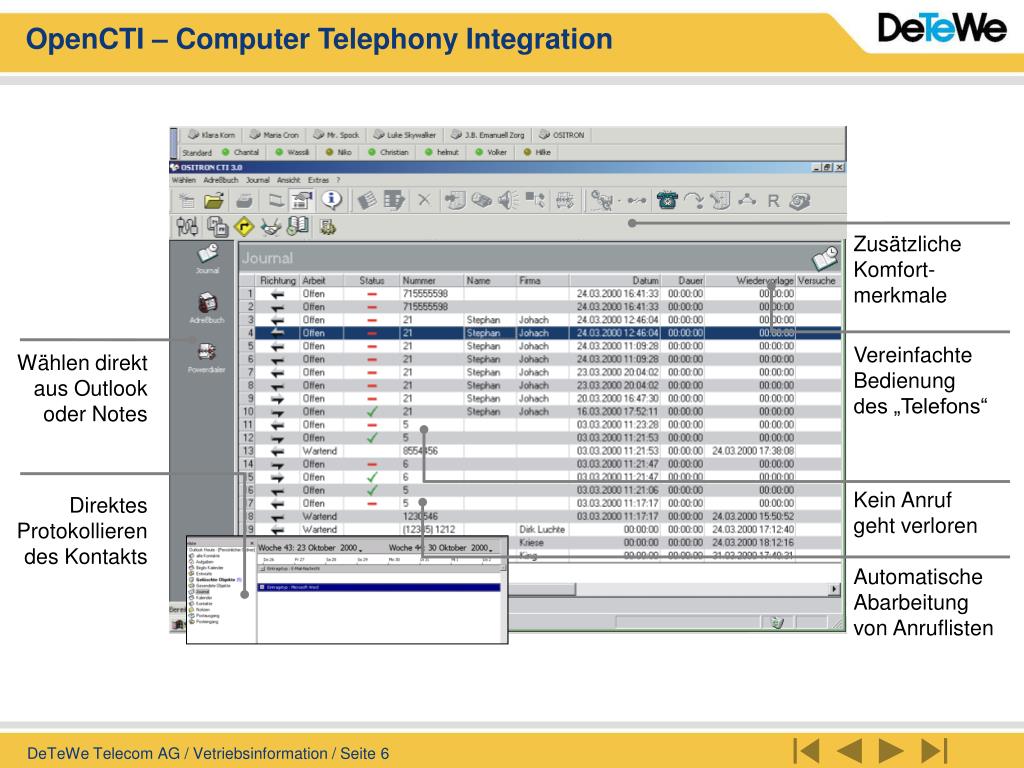The image size is (1024, 768).
Task: Click the curved arrow call-forward icon
Action: click(694, 200)
